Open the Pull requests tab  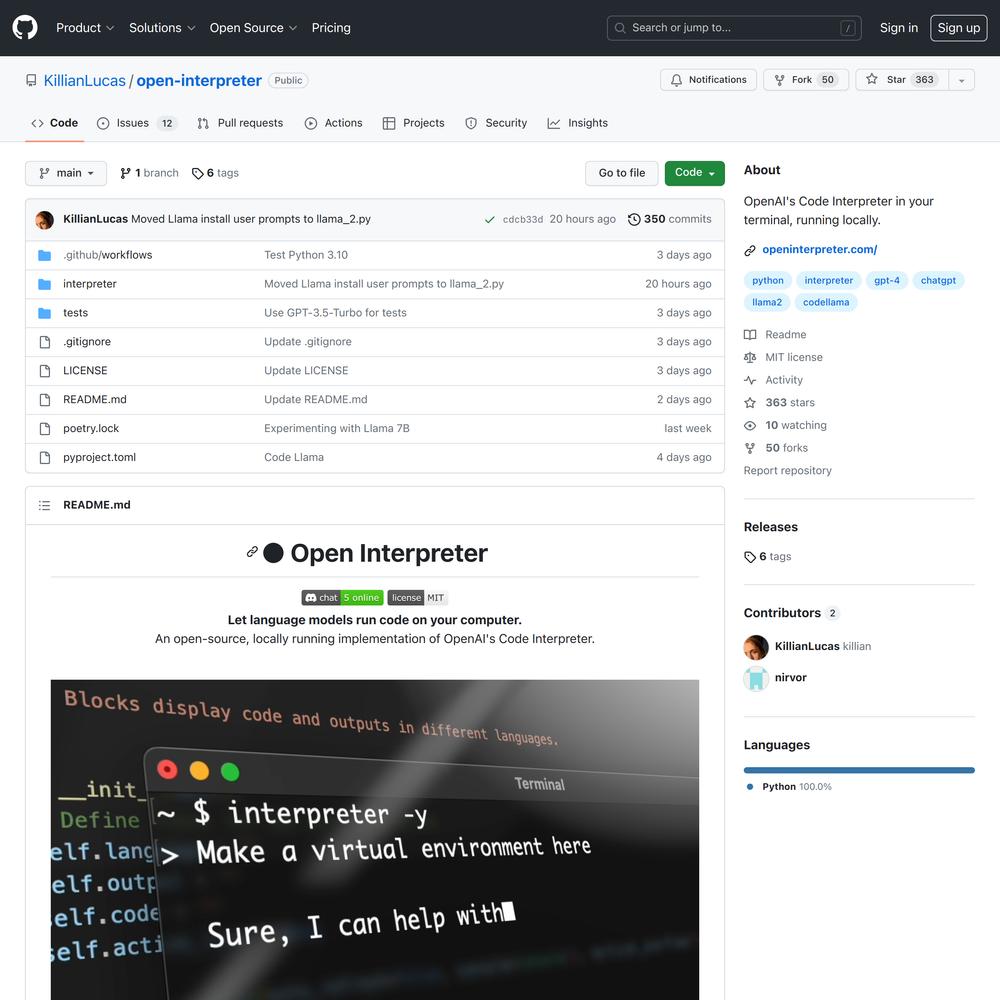240,123
